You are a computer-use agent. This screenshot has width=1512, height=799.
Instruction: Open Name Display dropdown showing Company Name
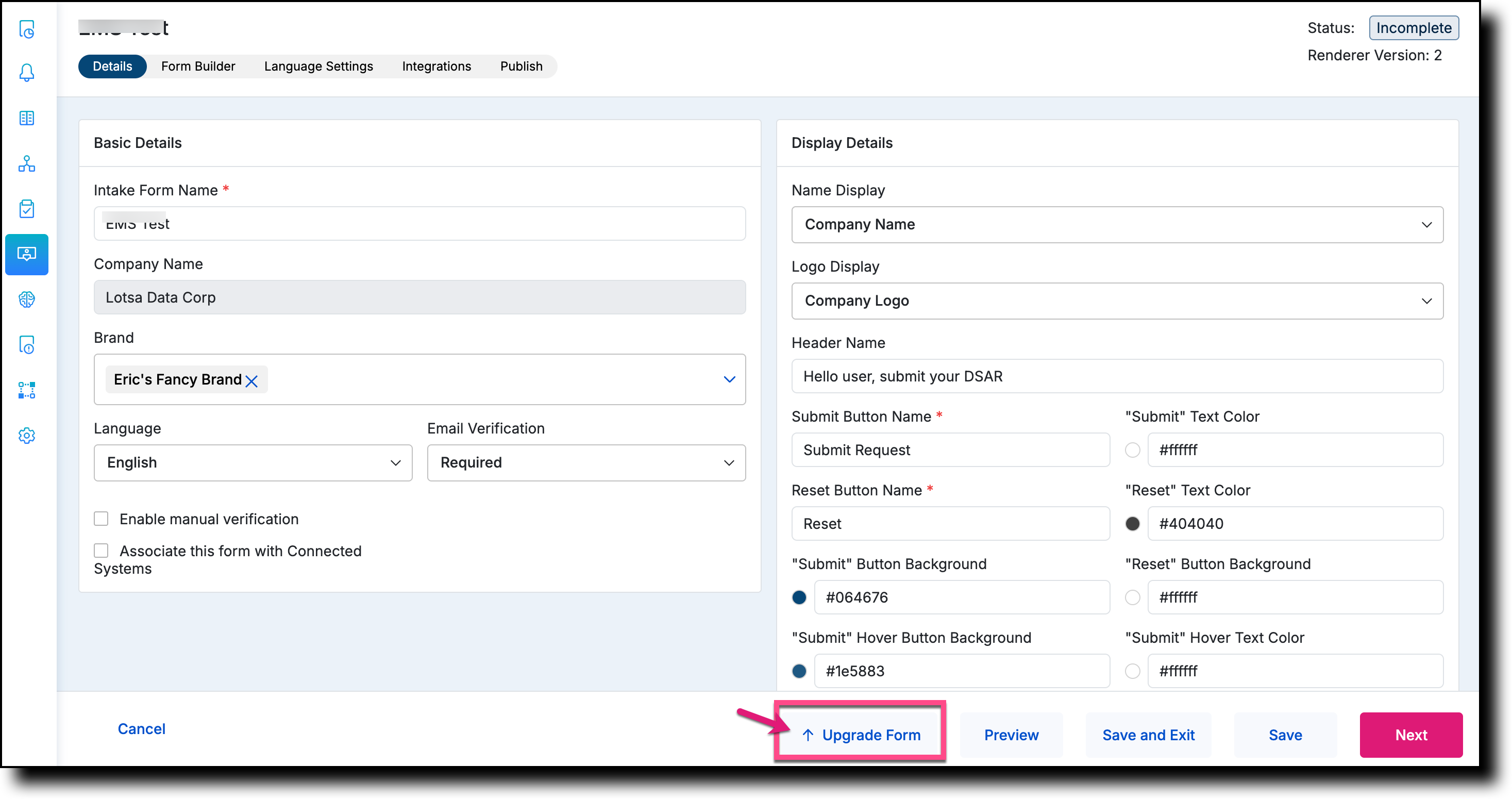1117,224
